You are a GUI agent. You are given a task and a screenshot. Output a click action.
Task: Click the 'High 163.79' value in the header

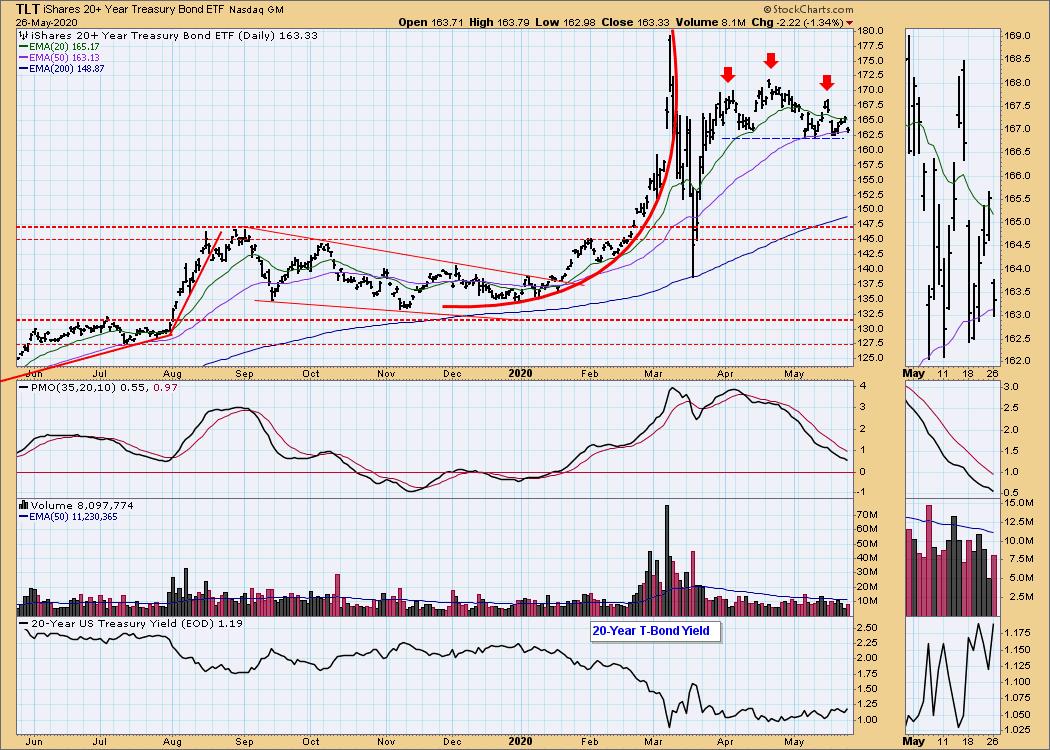pos(499,22)
